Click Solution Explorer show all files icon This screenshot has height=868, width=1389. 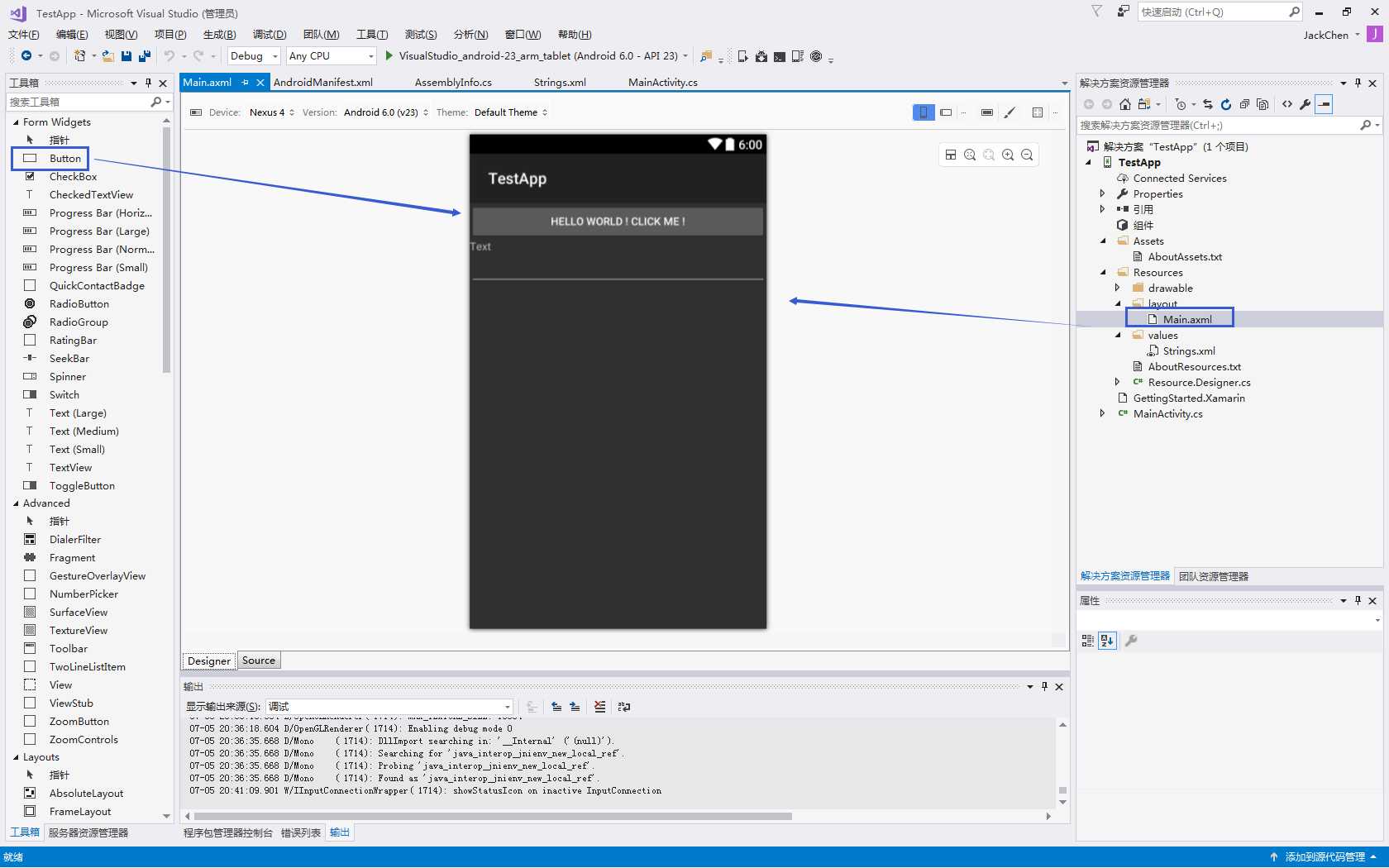click(x=1263, y=104)
